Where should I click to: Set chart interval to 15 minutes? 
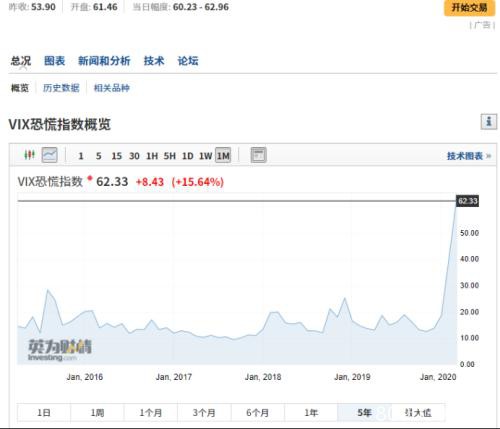click(x=117, y=156)
